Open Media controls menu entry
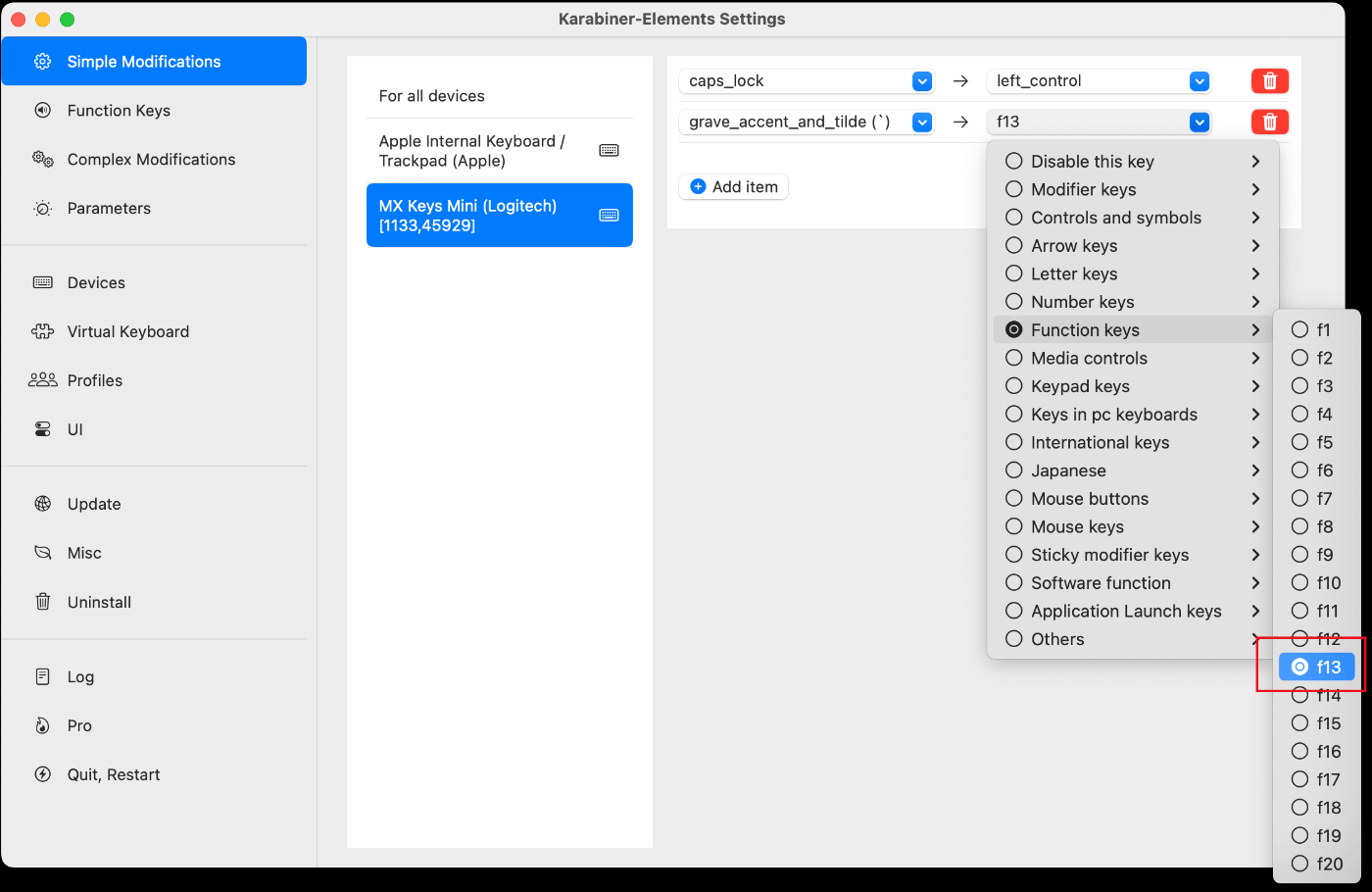This screenshot has height=892, width=1372. (1132, 358)
